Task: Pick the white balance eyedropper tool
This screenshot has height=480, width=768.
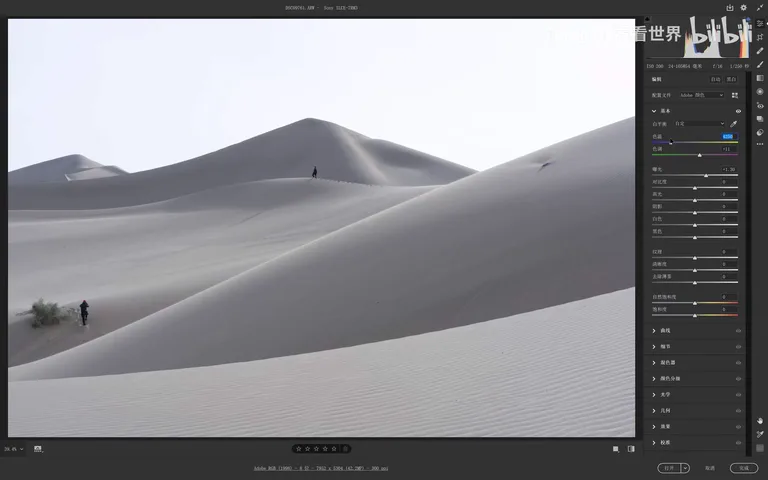Action: [x=733, y=124]
